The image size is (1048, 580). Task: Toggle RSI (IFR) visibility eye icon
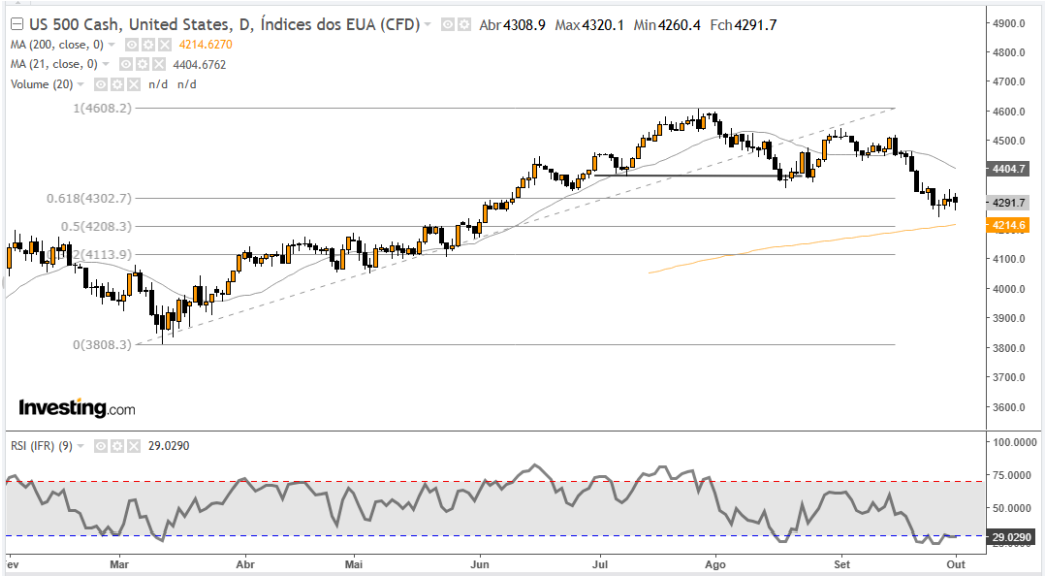pos(102,445)
